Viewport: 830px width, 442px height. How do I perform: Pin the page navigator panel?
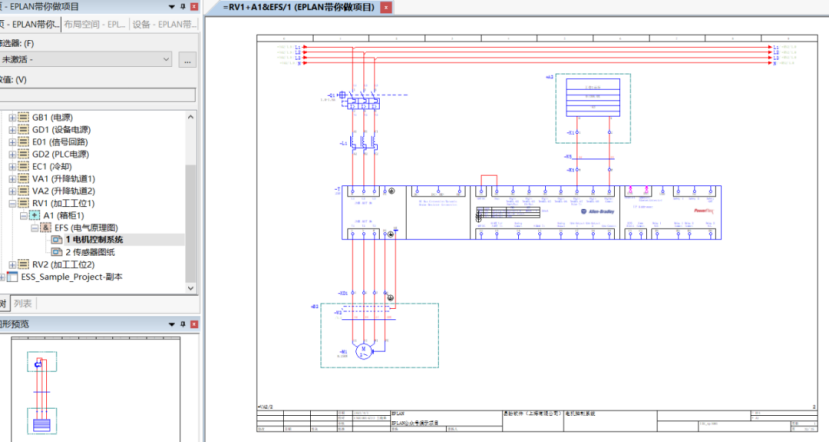click(x=183, y=6)
